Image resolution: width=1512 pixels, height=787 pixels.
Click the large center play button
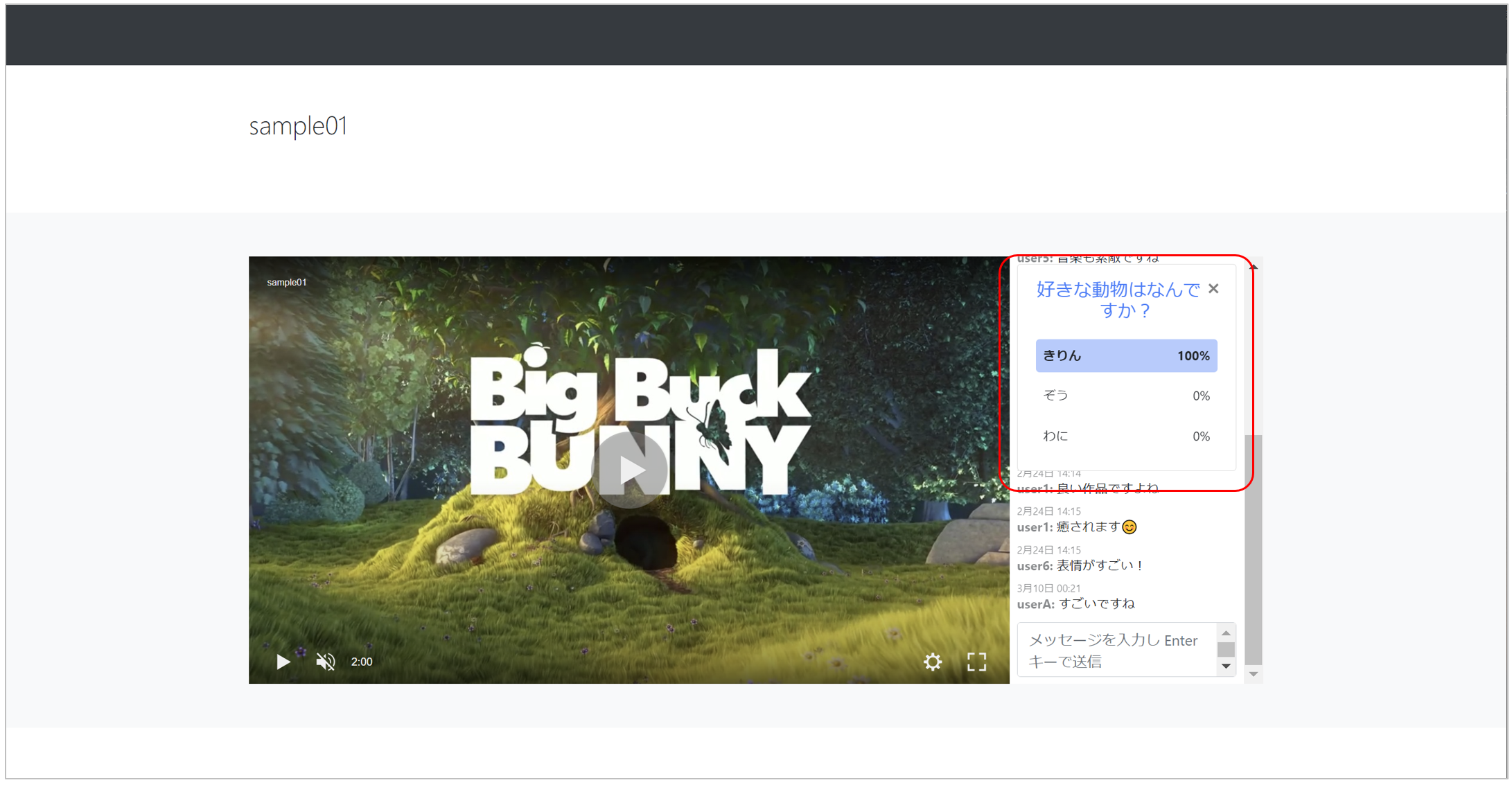pos(629,470)
